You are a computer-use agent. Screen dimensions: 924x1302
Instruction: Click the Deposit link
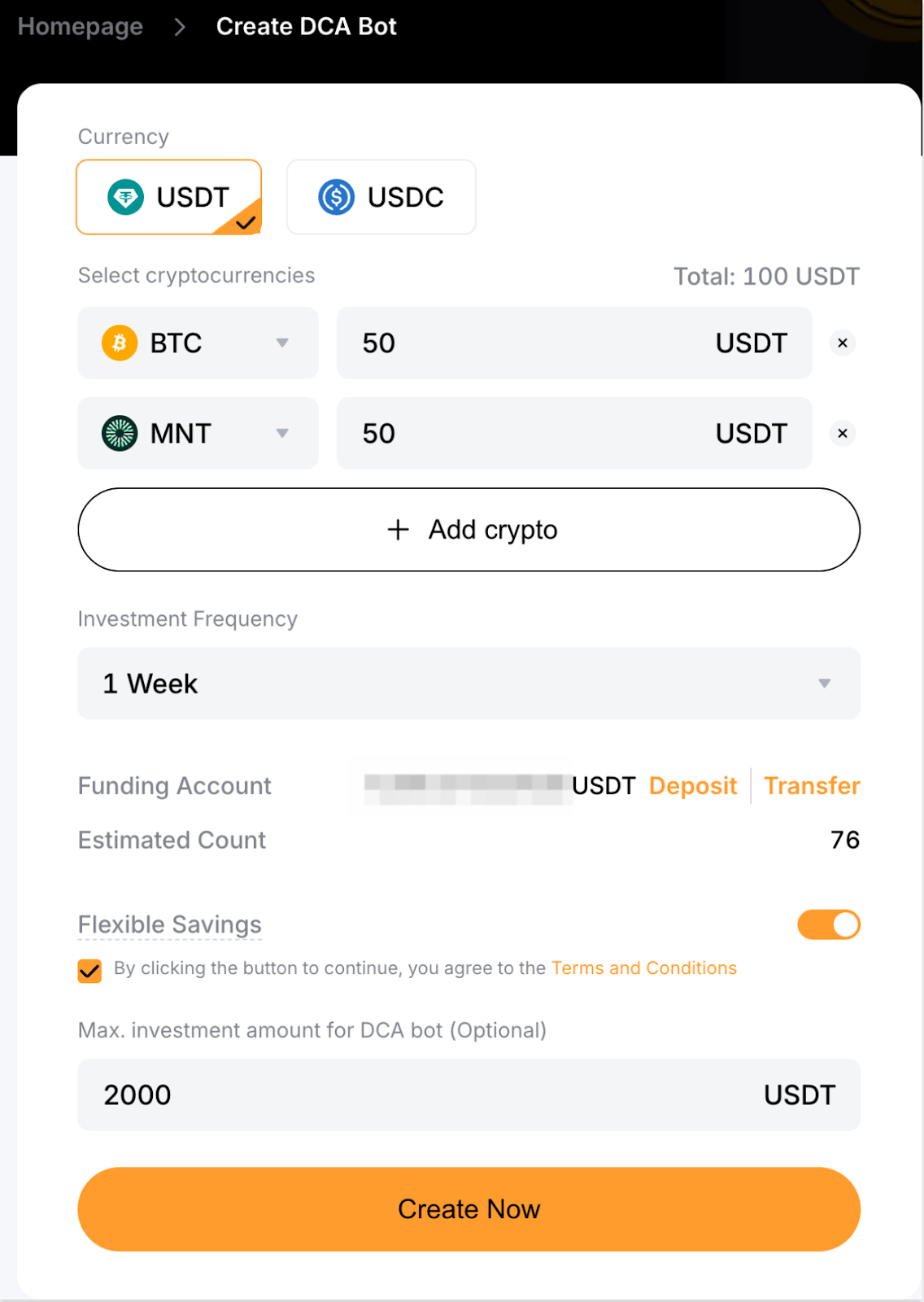click(693, 786)
